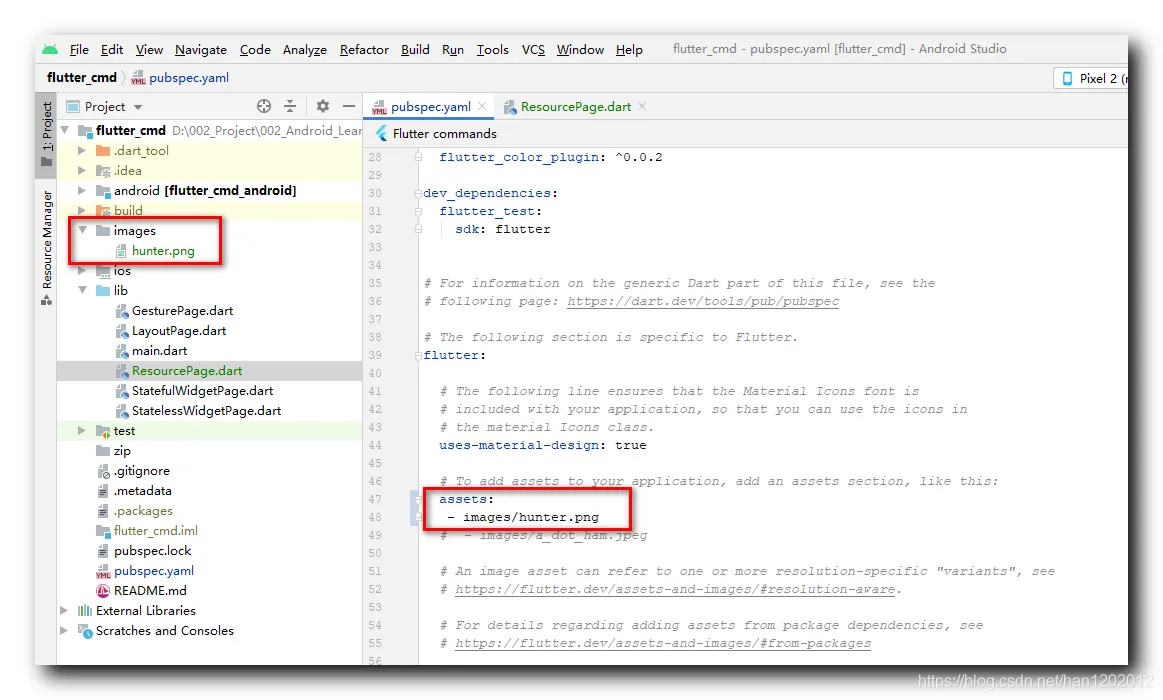1163x700 pixels.
Task: Collapse the lib folder
Action: tap(82, 291)
